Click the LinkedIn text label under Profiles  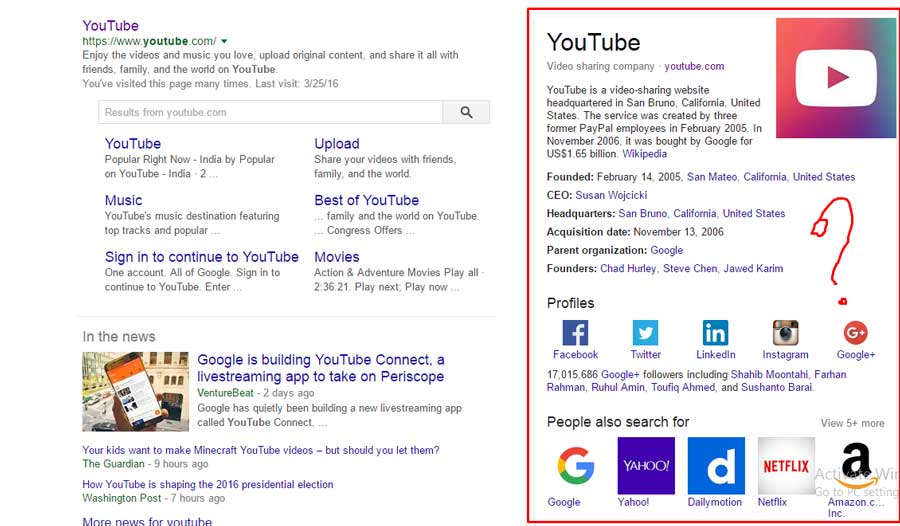click(x=716, y=355)
